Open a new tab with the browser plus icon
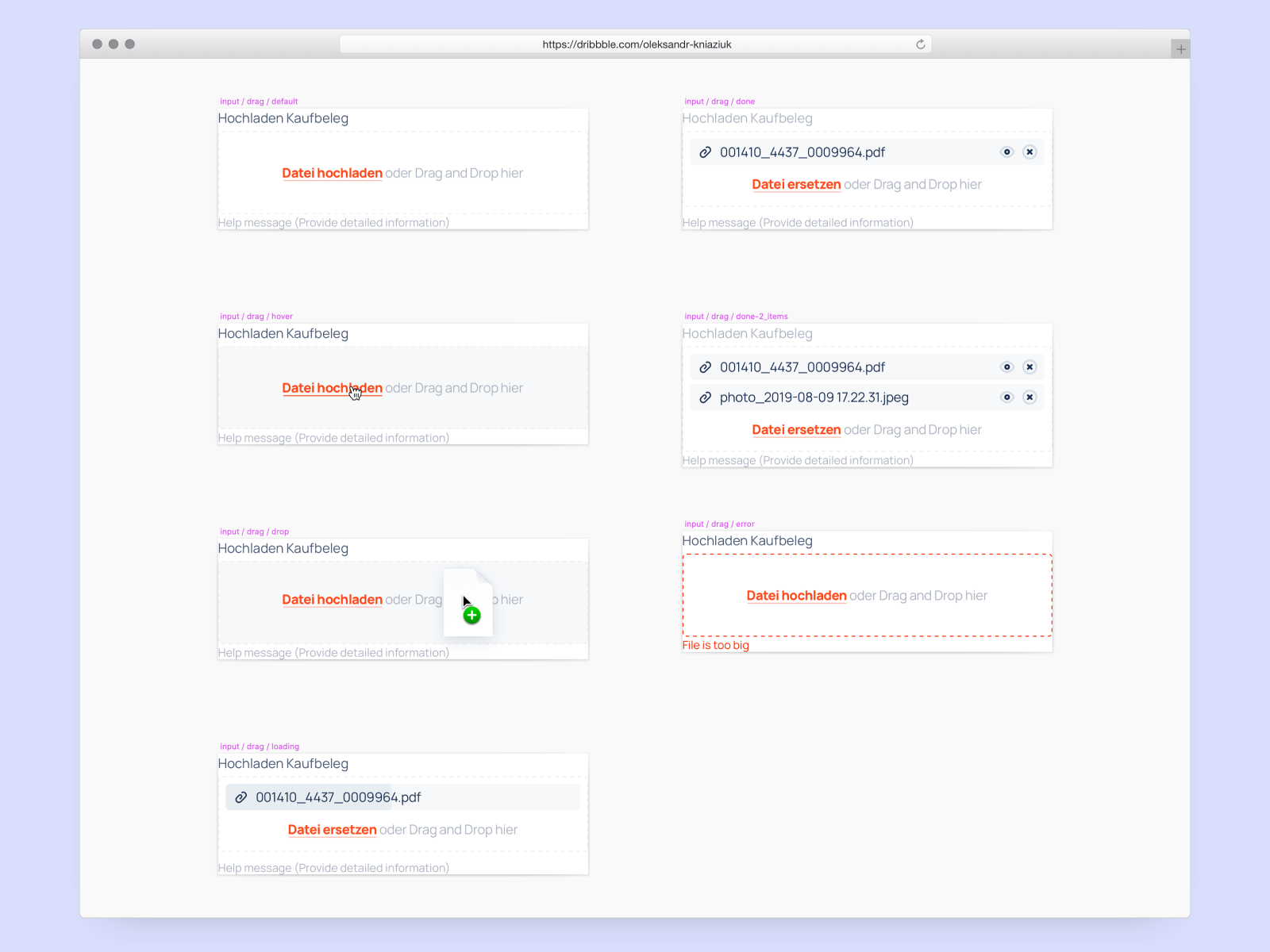 click(x=1181, y=48)
